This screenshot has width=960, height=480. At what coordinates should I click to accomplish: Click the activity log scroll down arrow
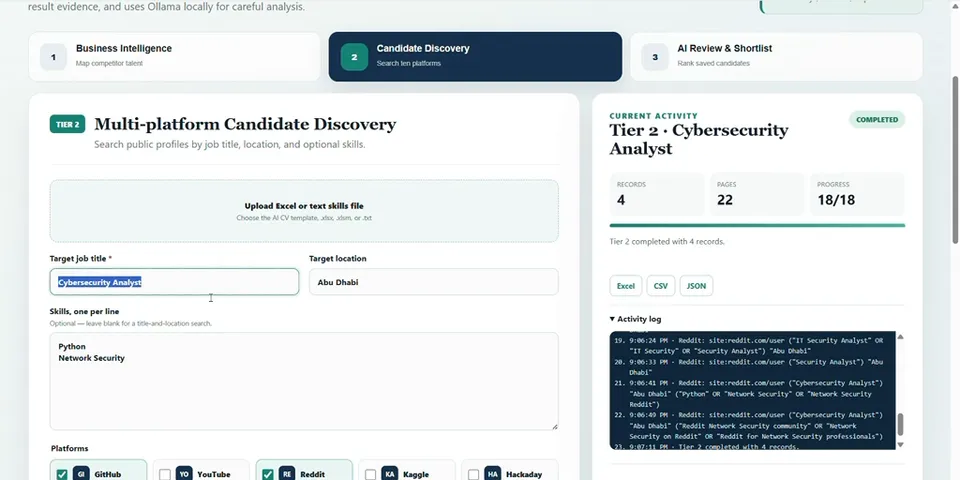click(900, 444)
